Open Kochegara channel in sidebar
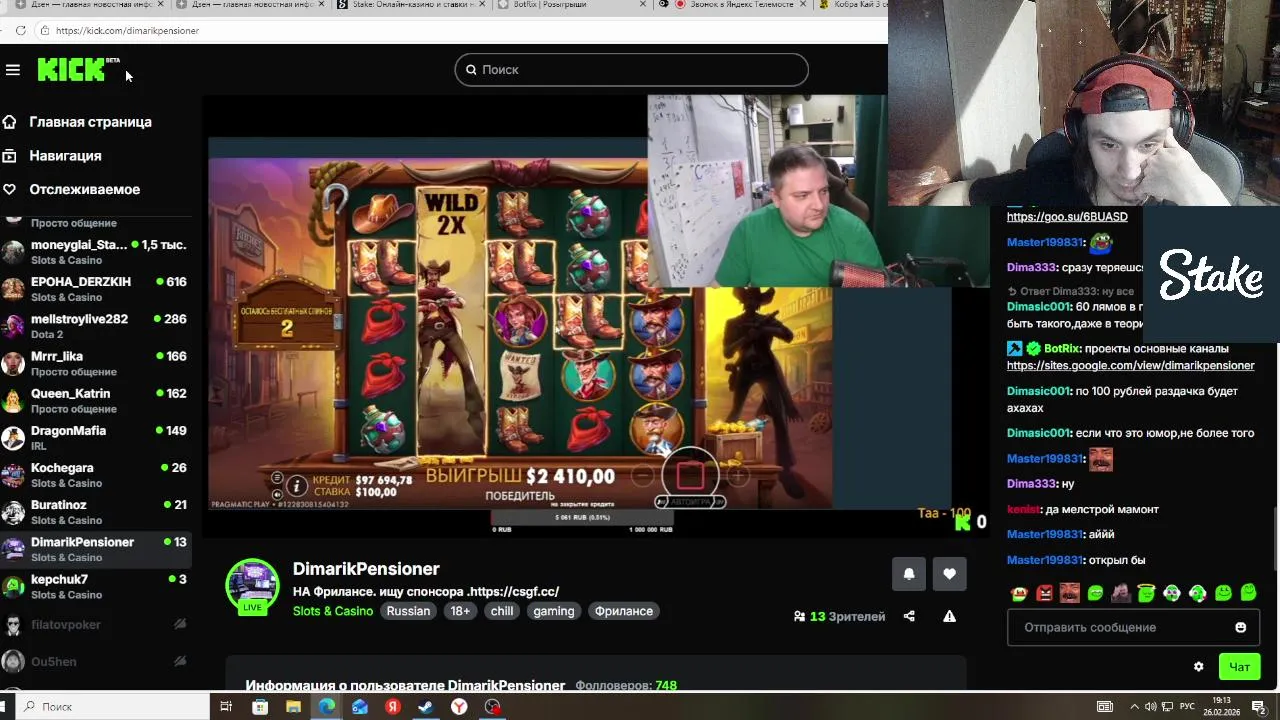 point(95,475)
